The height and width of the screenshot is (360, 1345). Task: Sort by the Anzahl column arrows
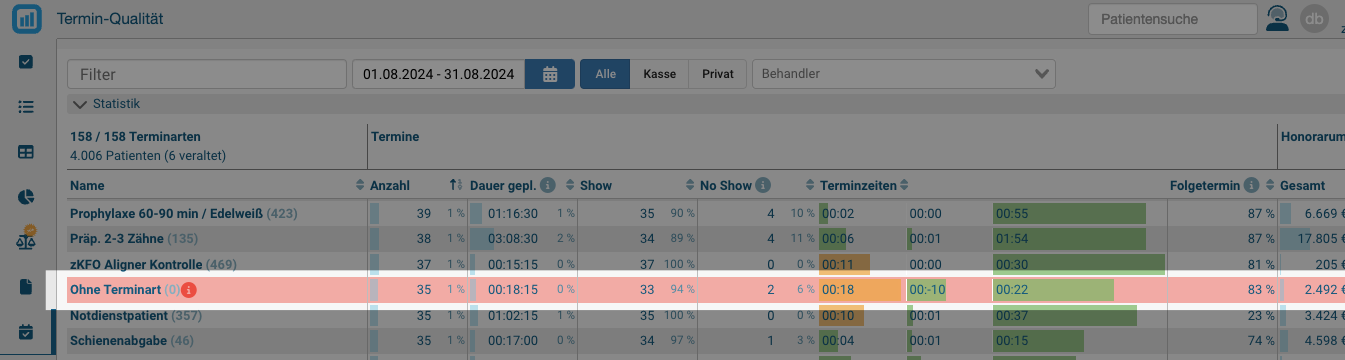pyautogui.click(x=456, y=186)
